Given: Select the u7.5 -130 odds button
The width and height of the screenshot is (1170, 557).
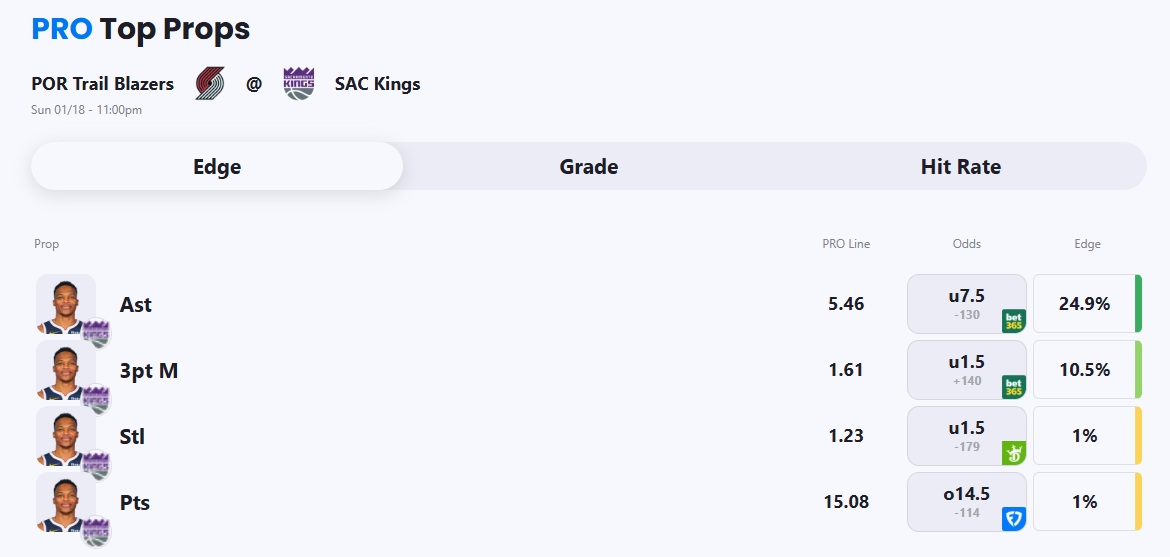Looking at the screenshot, I should [x=965, y=303].
